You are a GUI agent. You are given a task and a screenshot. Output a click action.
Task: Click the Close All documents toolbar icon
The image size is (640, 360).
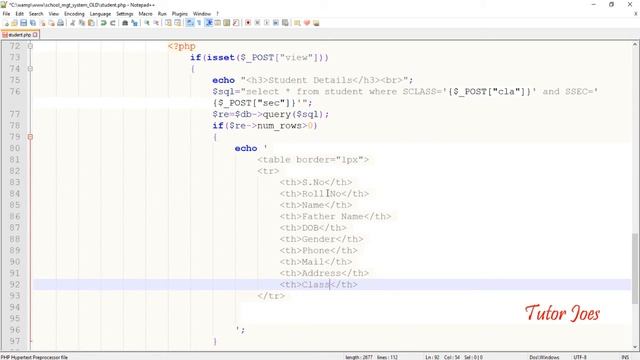(51, 23)
